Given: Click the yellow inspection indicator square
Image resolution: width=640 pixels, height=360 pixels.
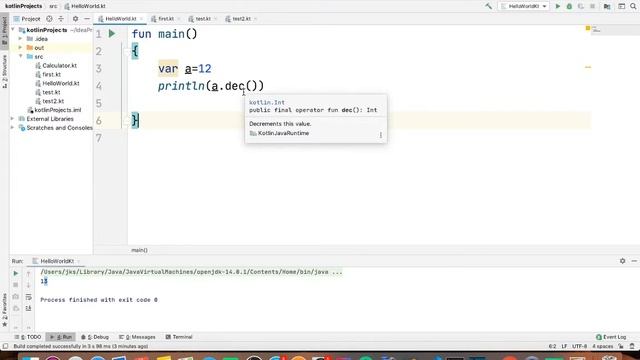Looking at the screenshot, I should click(x=588, y=28).
